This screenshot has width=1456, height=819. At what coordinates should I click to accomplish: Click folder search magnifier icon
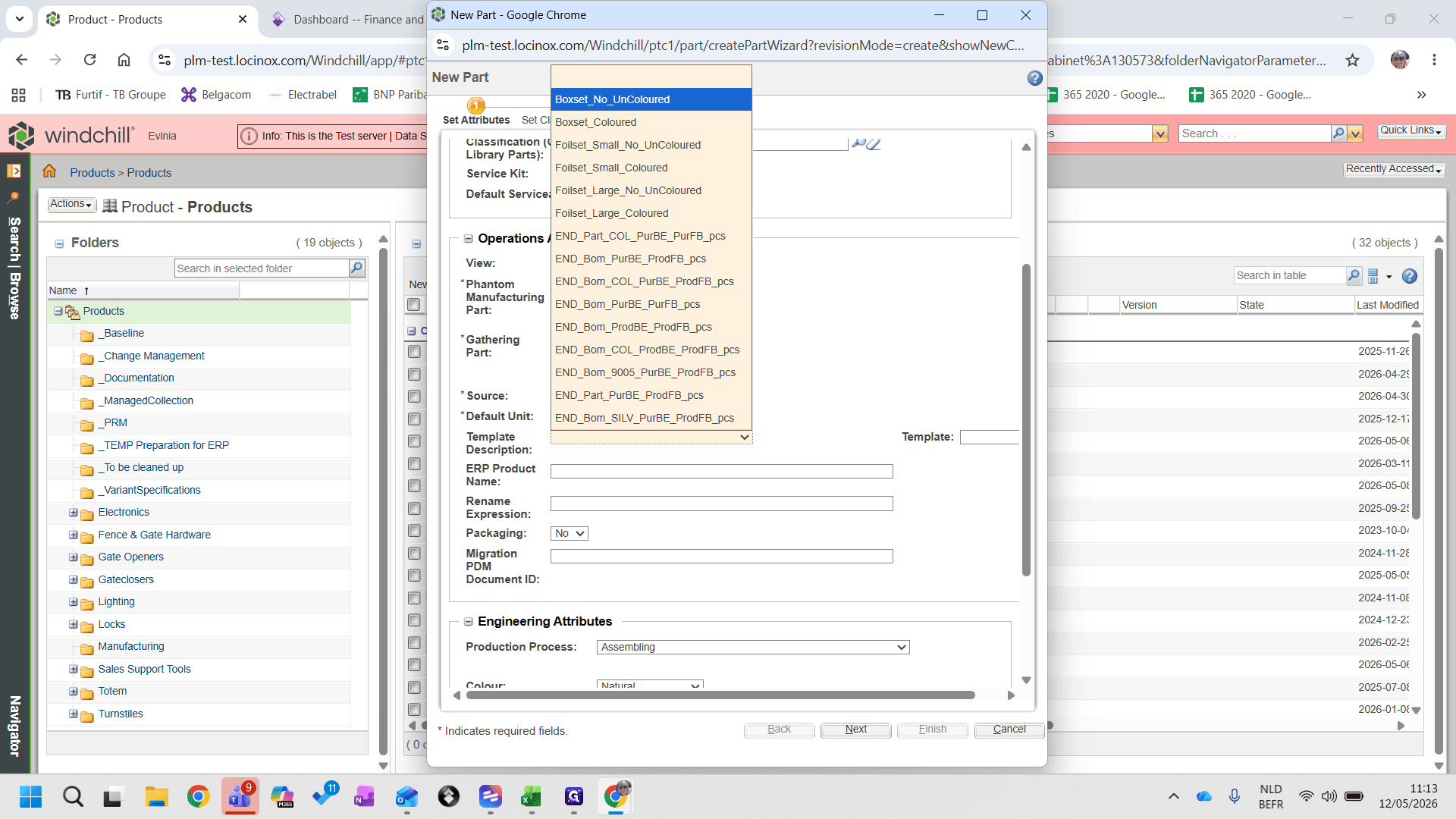(x=356, y=268)
